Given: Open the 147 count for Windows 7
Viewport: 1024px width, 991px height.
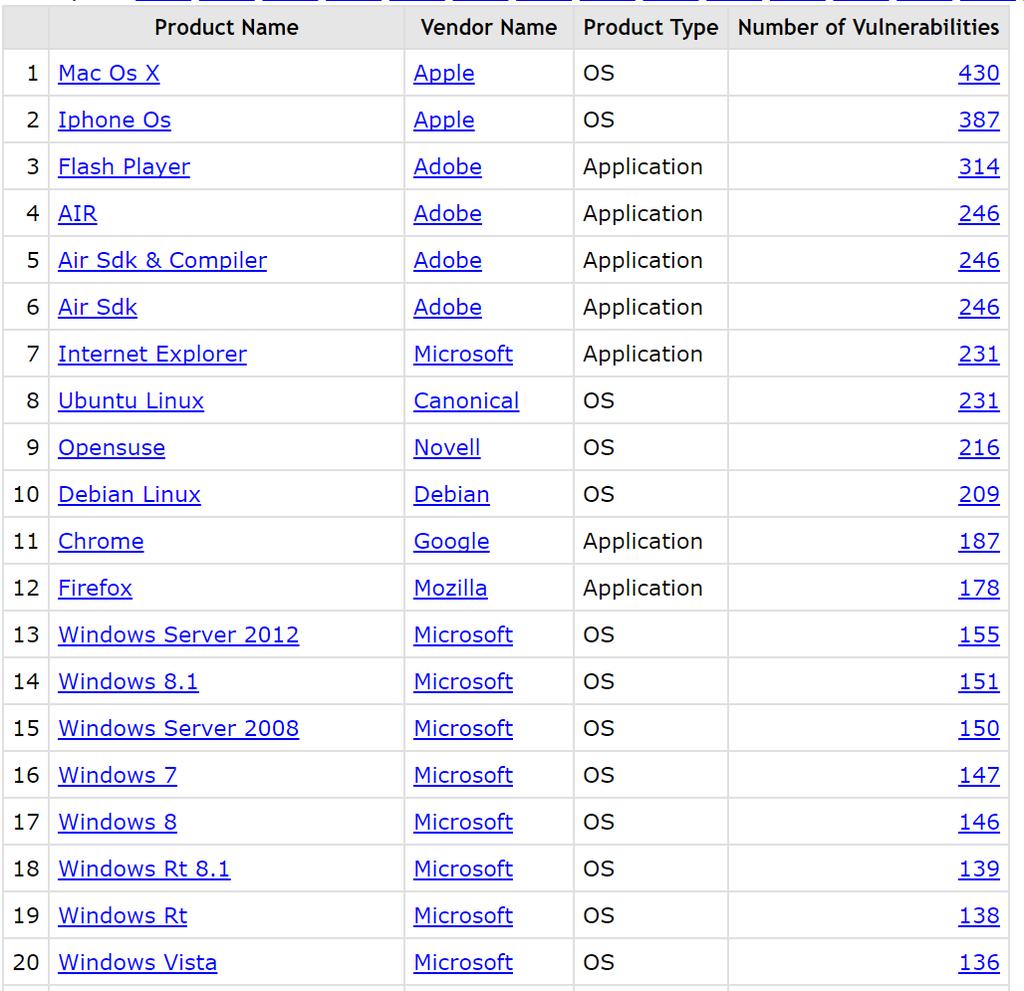Looking at the screenshot, I should click(x=978, y=775).
